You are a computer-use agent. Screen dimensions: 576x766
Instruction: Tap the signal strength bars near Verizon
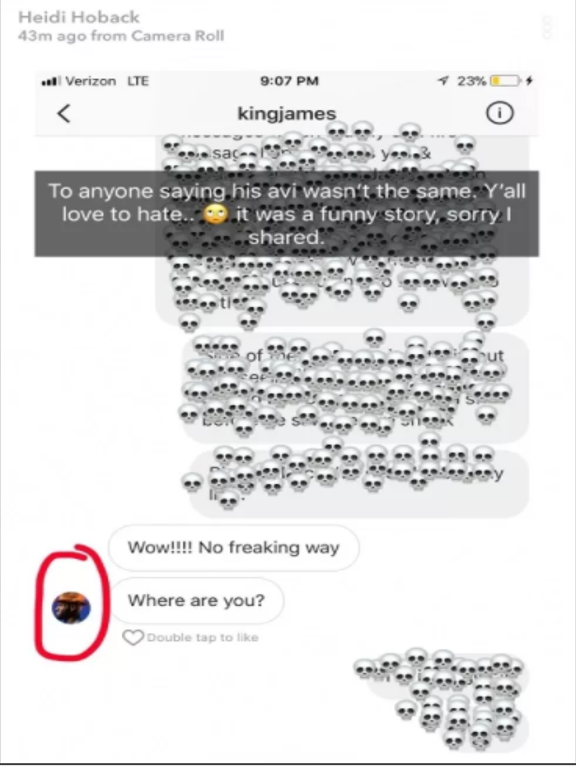point(51,81)
